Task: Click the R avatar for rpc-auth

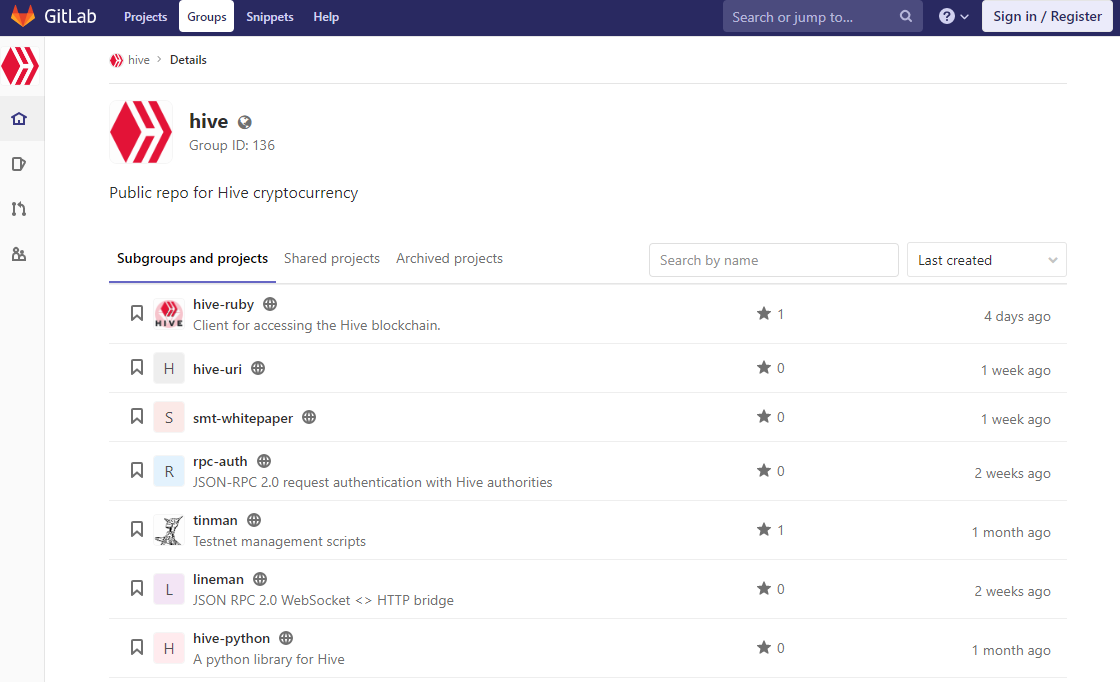Action: (169, 471)
